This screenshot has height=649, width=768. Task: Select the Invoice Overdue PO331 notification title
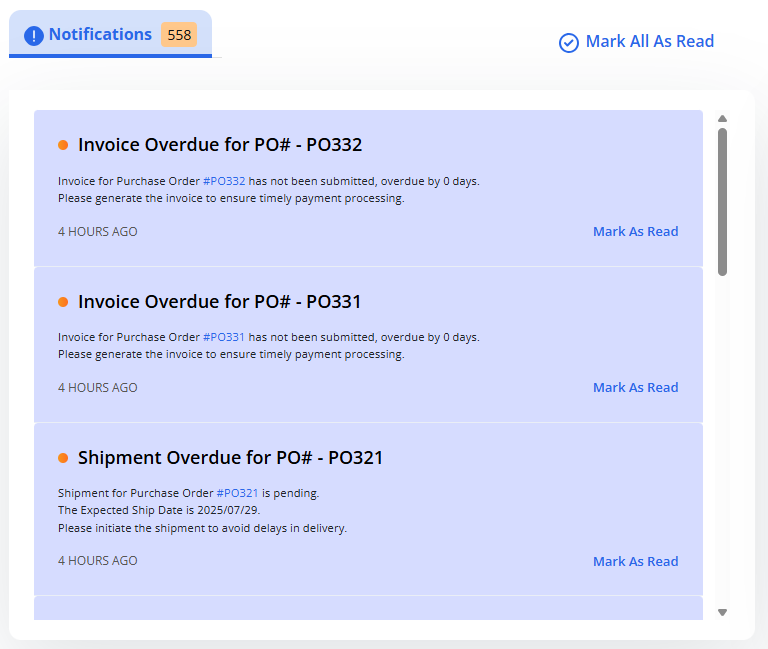pos(220,301)
